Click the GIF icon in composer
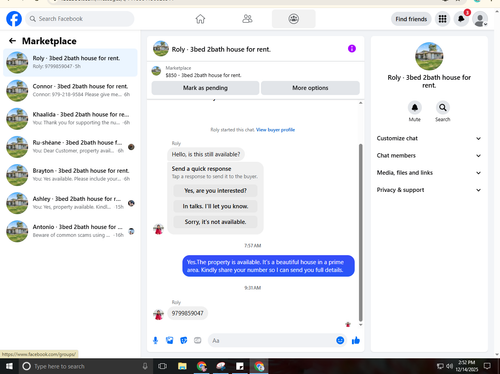This screenshot has width=500, height=374. pyautogui.click(x=198, y=340)
